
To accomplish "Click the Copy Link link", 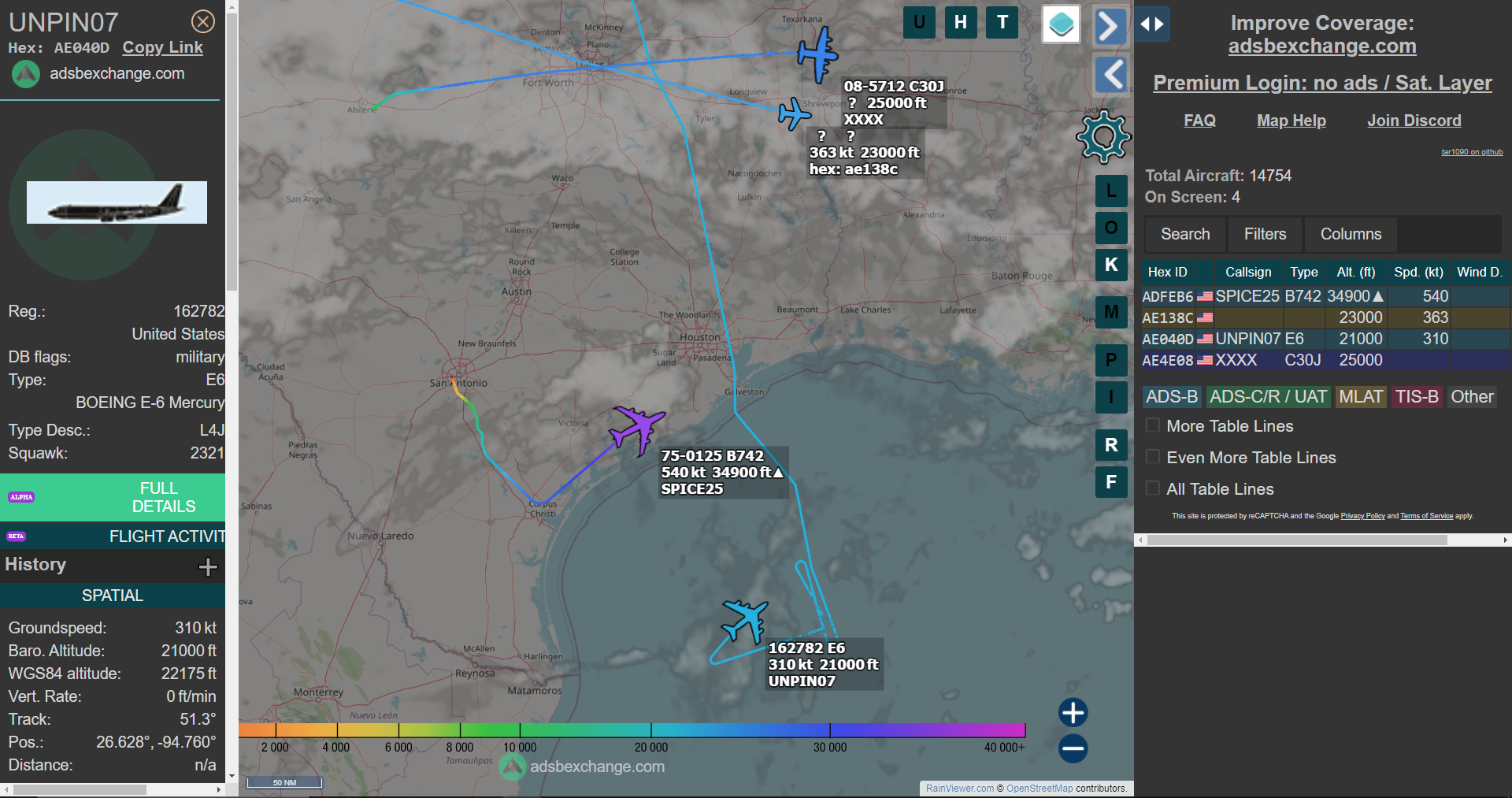I will click(162, 47).
